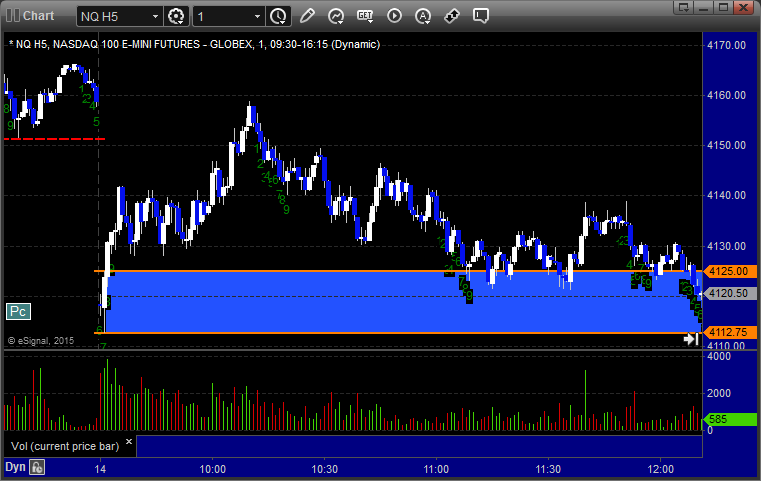This screenshot has height=481, width=761.
Task: Click the Chart window grip icon
Action: [13, 16]
